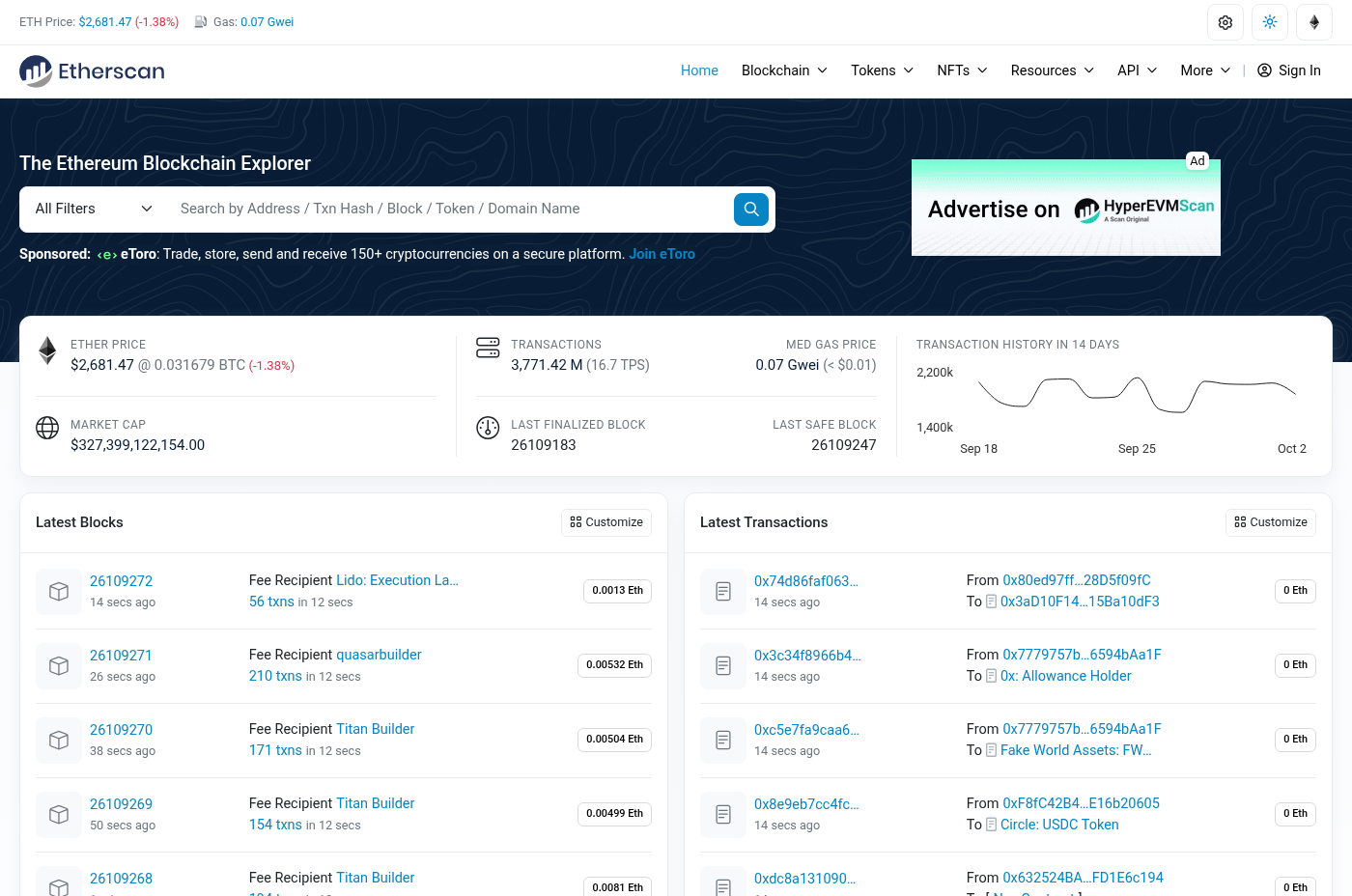This screenshot has width=1352, height=896.
Task: Open Circle: USDC Token address link
Action: point(1059,825)
